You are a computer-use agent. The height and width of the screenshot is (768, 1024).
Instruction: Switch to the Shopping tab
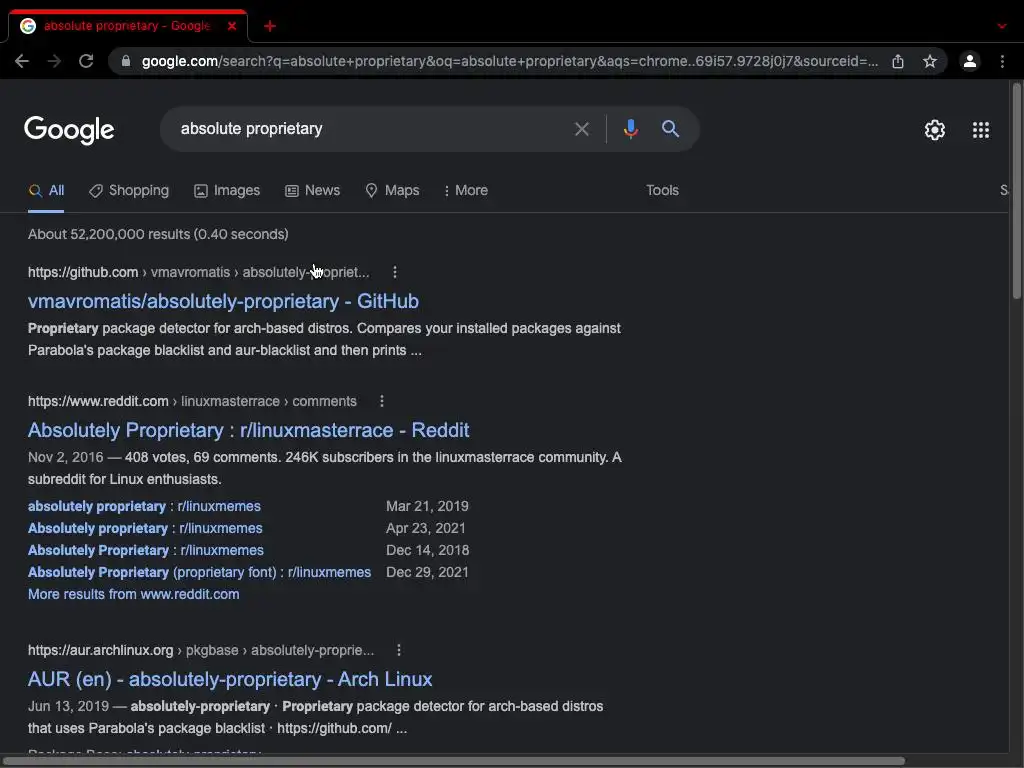[x=129, y=191]
